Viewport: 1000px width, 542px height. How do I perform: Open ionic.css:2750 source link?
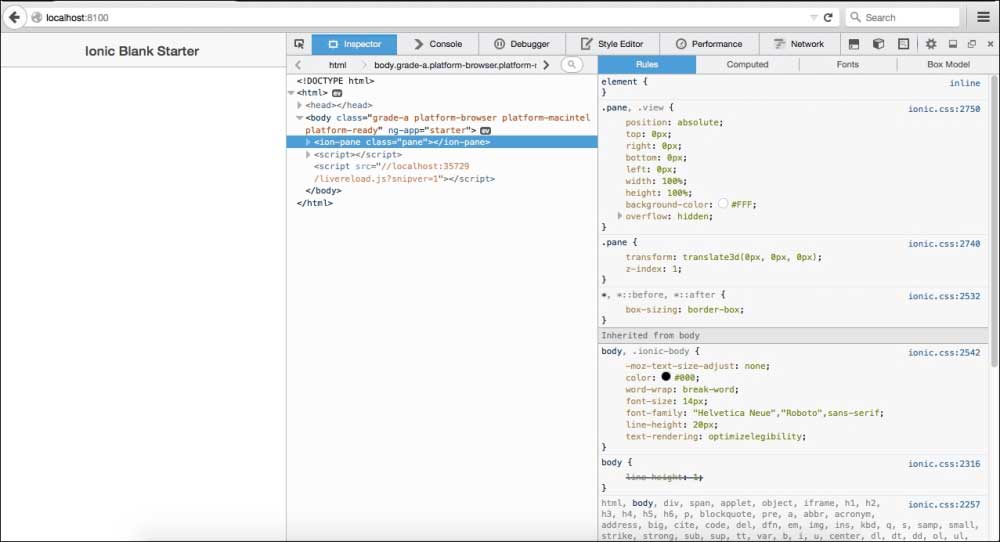(943, 108)
